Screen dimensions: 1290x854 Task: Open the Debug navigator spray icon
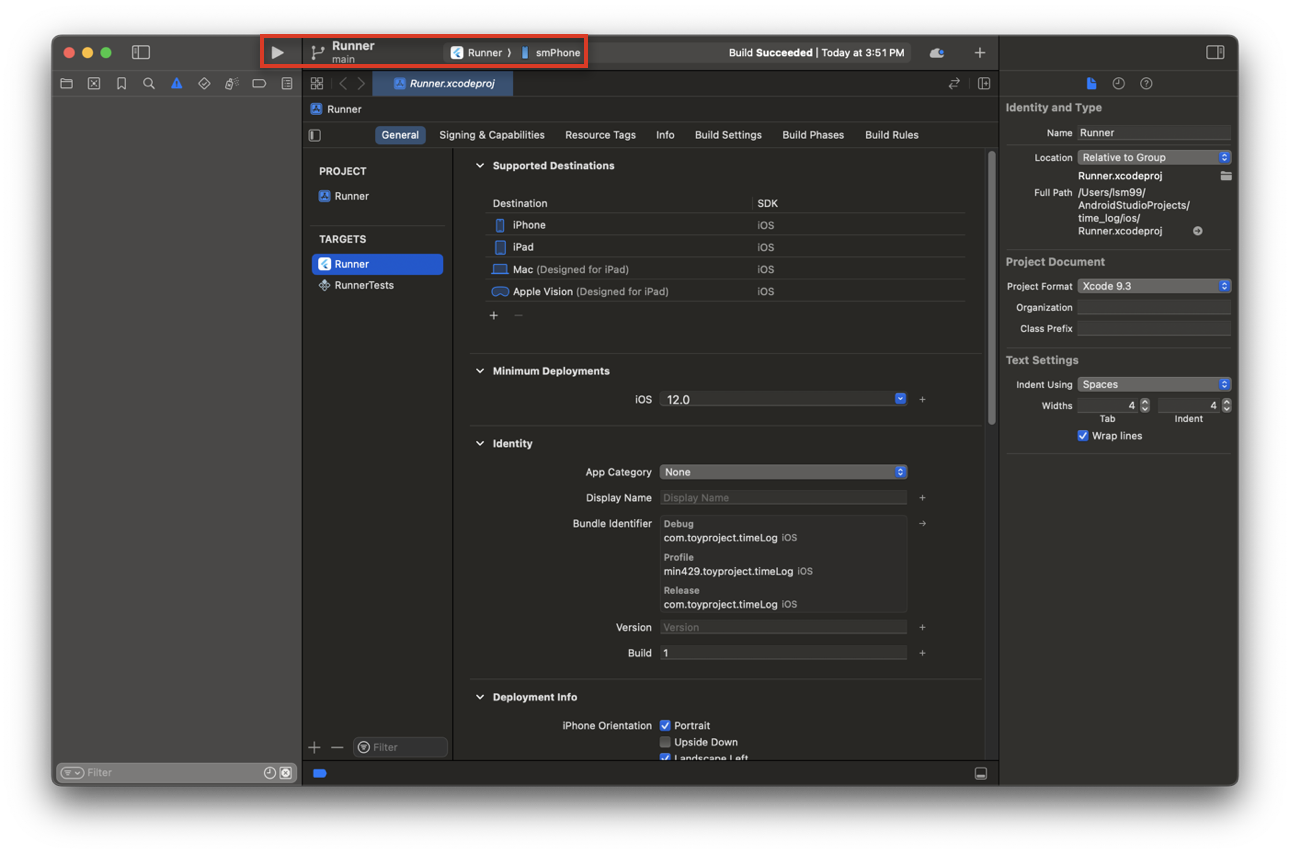(231, 84)
